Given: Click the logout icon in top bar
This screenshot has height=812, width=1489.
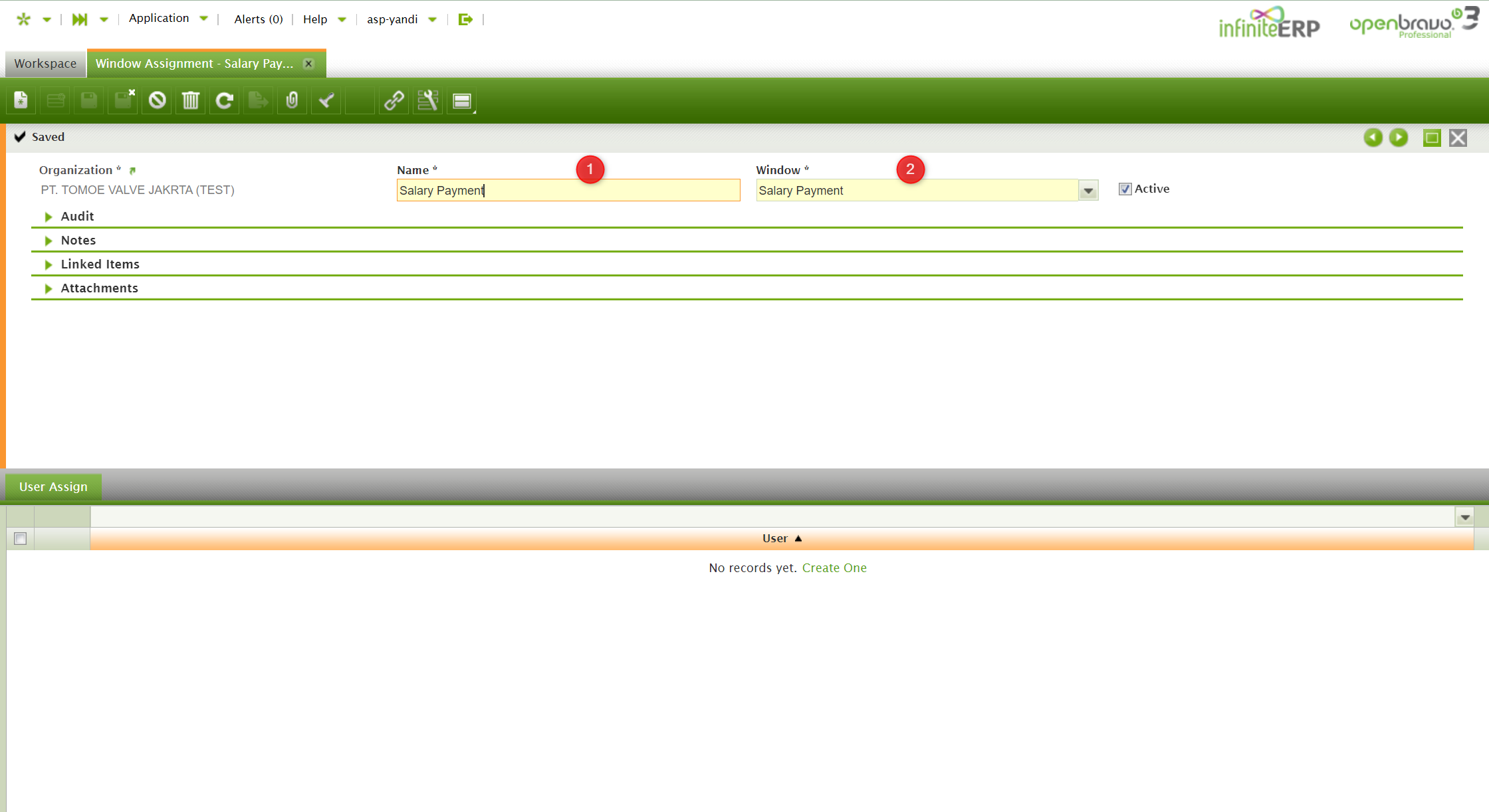Looking at the screenshot, I should click(x=465, y=19).
